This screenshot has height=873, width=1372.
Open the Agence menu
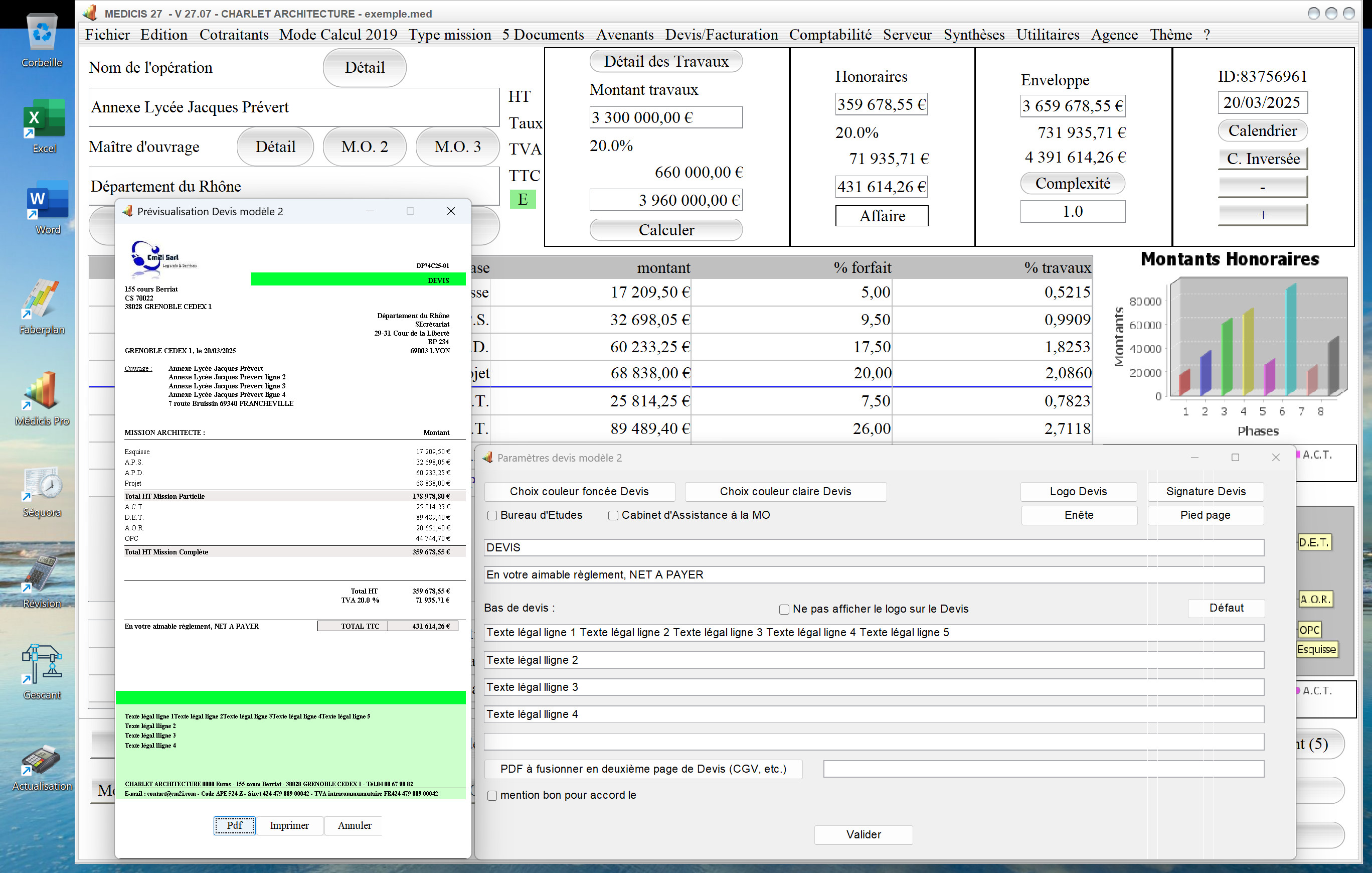tap(1114, 35)
